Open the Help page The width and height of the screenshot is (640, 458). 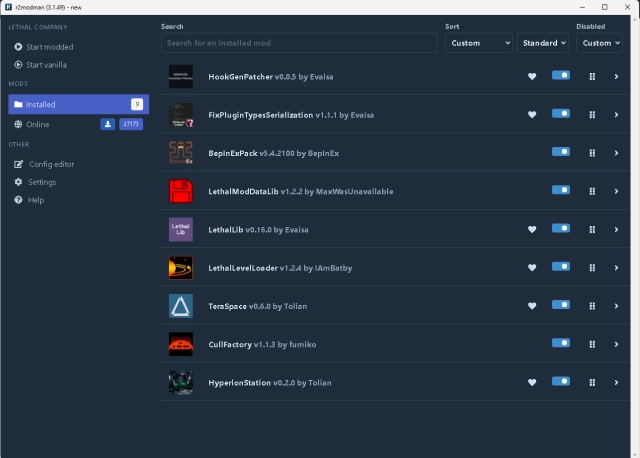pos(29,200)
